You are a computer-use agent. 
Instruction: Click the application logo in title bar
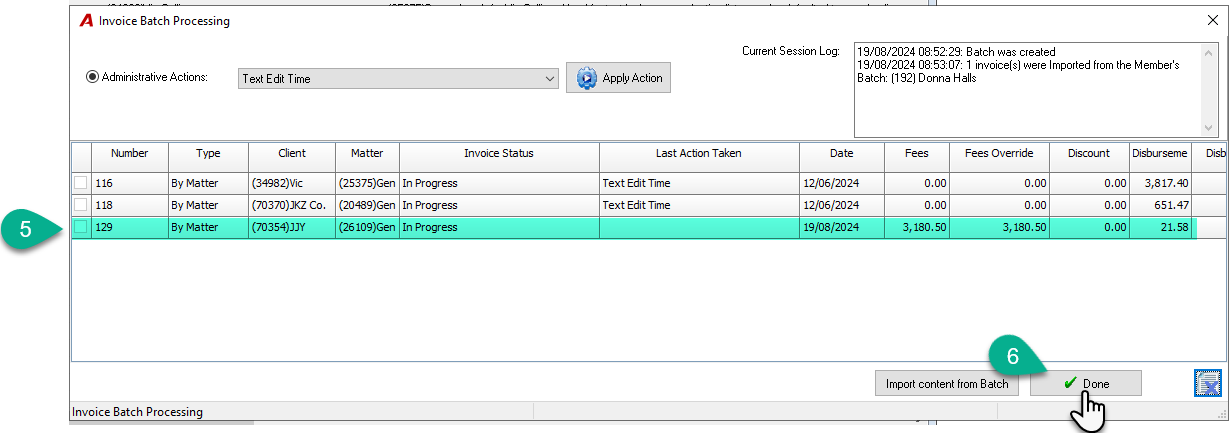(86, 21)
